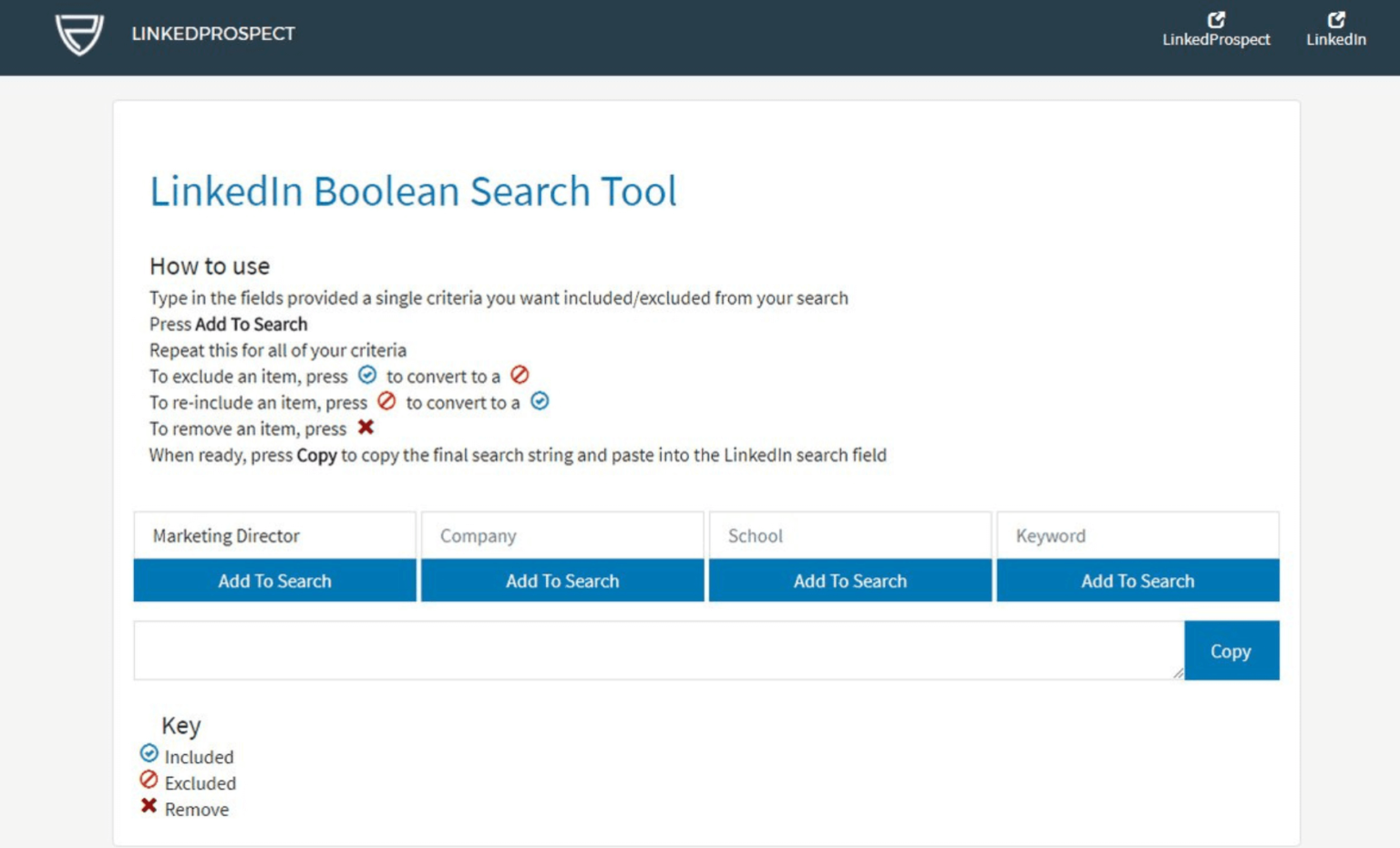Image resolution: width=1400 pixels, height=848 pixels.
Task: Open LinkedProspect via external link icon
Action: (x=1215, y=17)
